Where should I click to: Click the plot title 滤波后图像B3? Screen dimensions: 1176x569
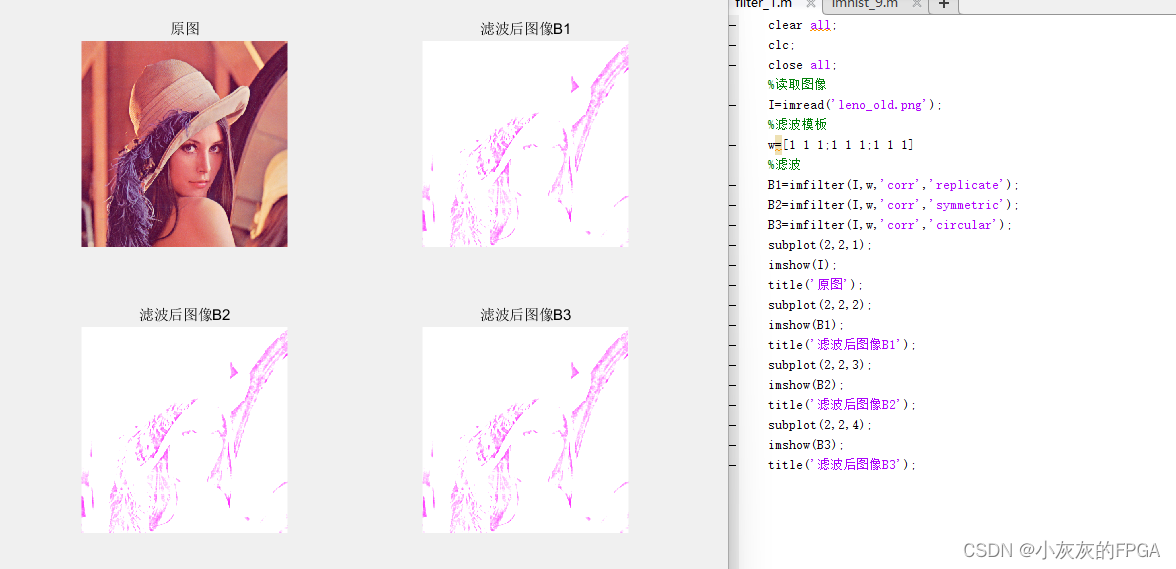(525, 316)
